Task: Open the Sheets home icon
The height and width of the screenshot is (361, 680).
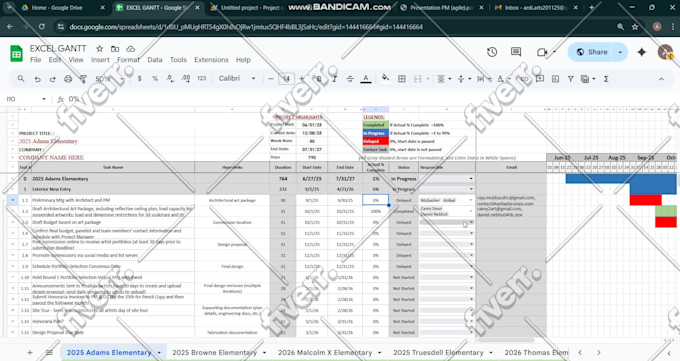Action: click(x=16, y=54)
